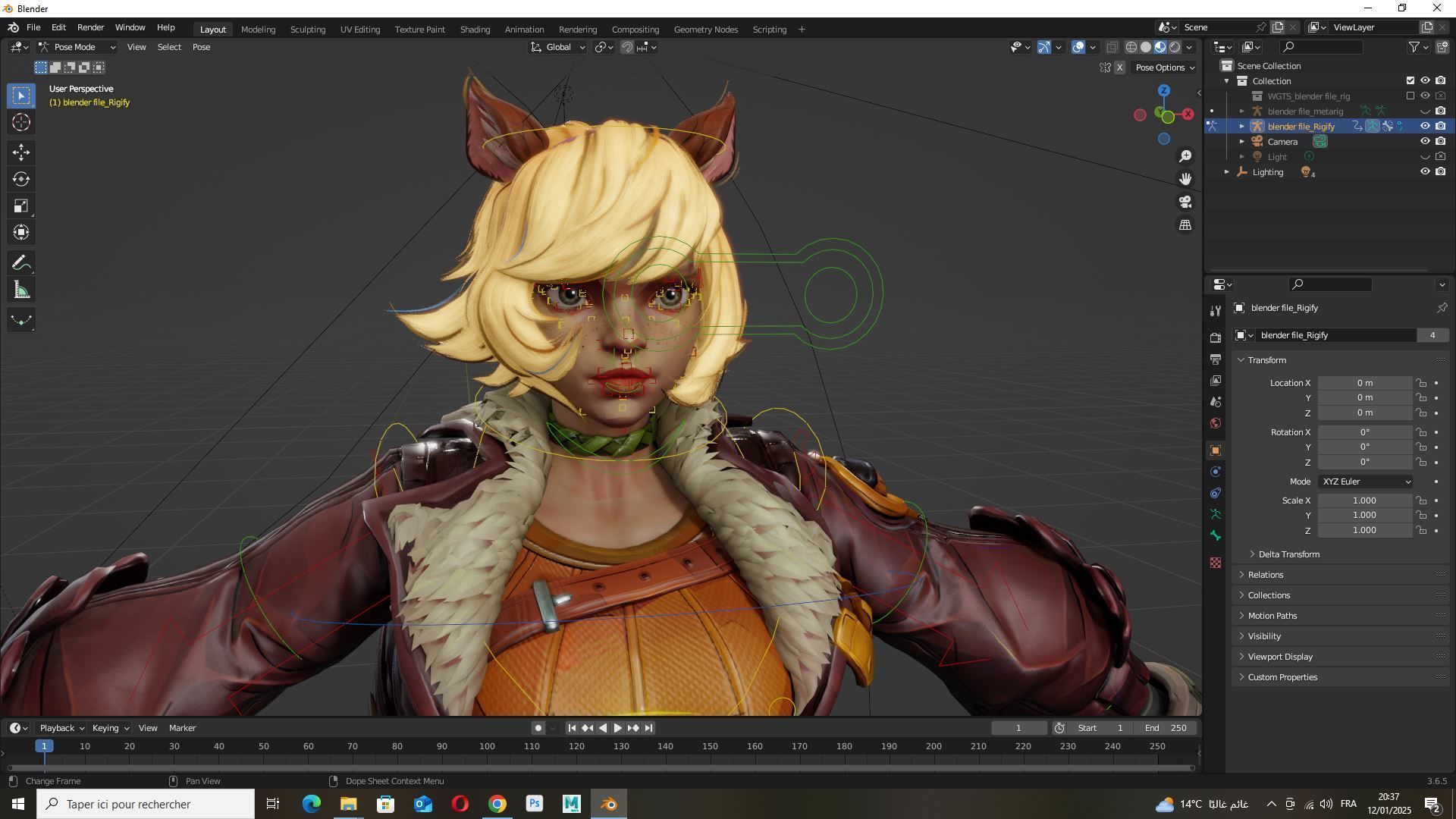
Task: Toggle wireframe viewport shading
Action: pos(1131,47)
